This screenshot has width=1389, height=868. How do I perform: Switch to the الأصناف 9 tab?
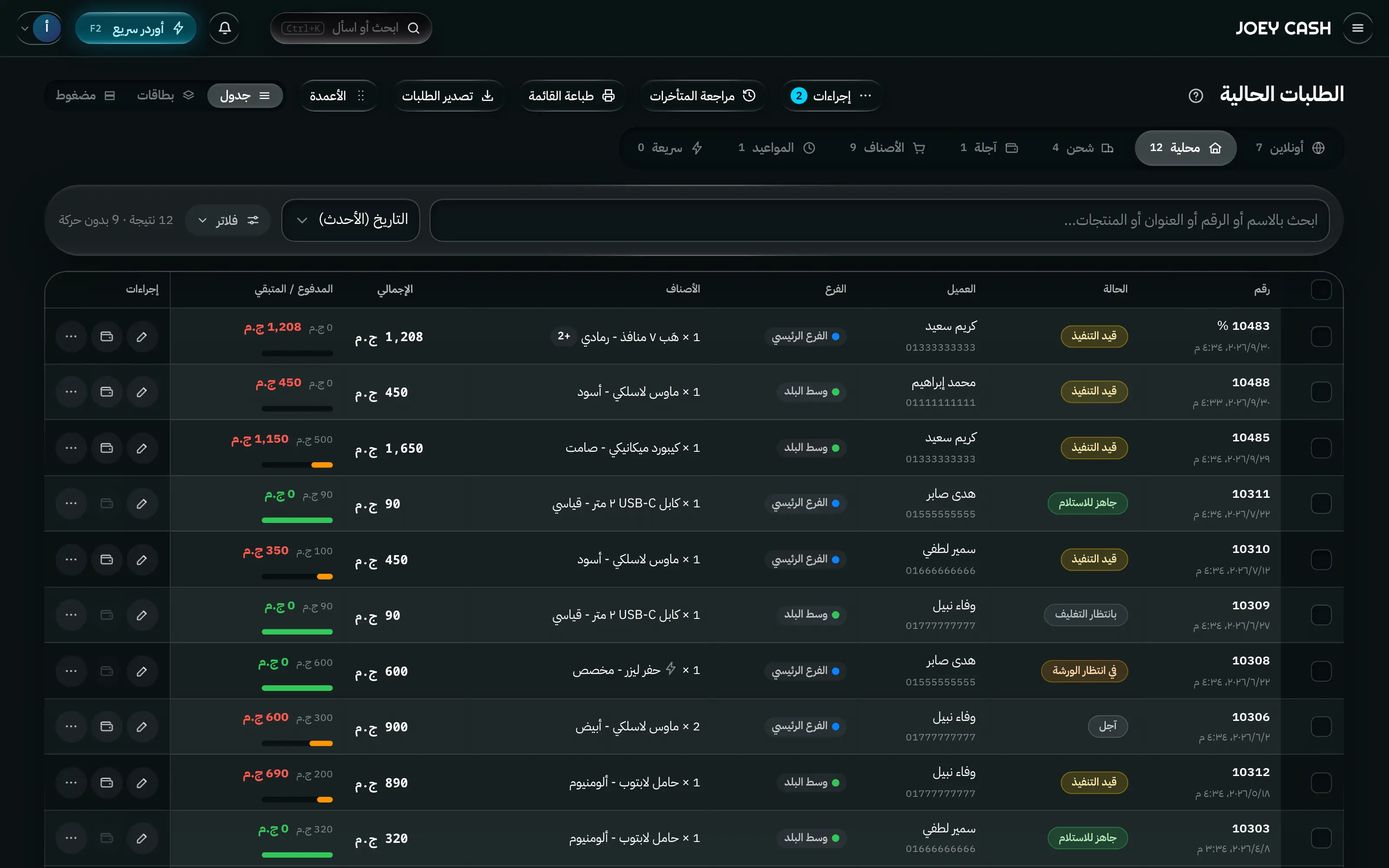click(x=887, y=148)
